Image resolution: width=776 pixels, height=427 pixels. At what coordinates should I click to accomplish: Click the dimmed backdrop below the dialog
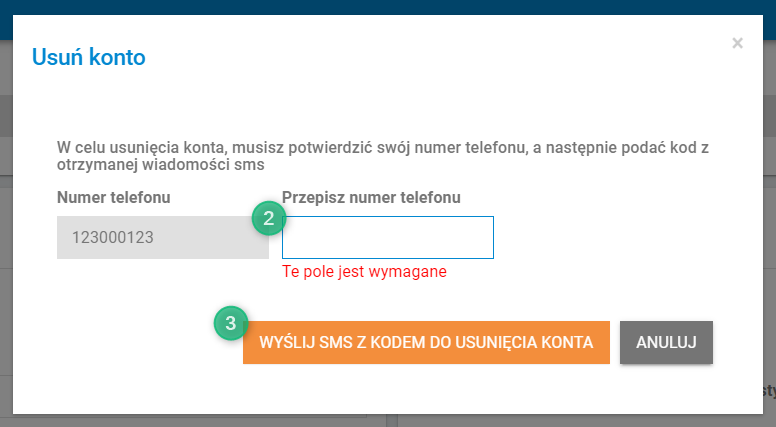click(388, 421)
